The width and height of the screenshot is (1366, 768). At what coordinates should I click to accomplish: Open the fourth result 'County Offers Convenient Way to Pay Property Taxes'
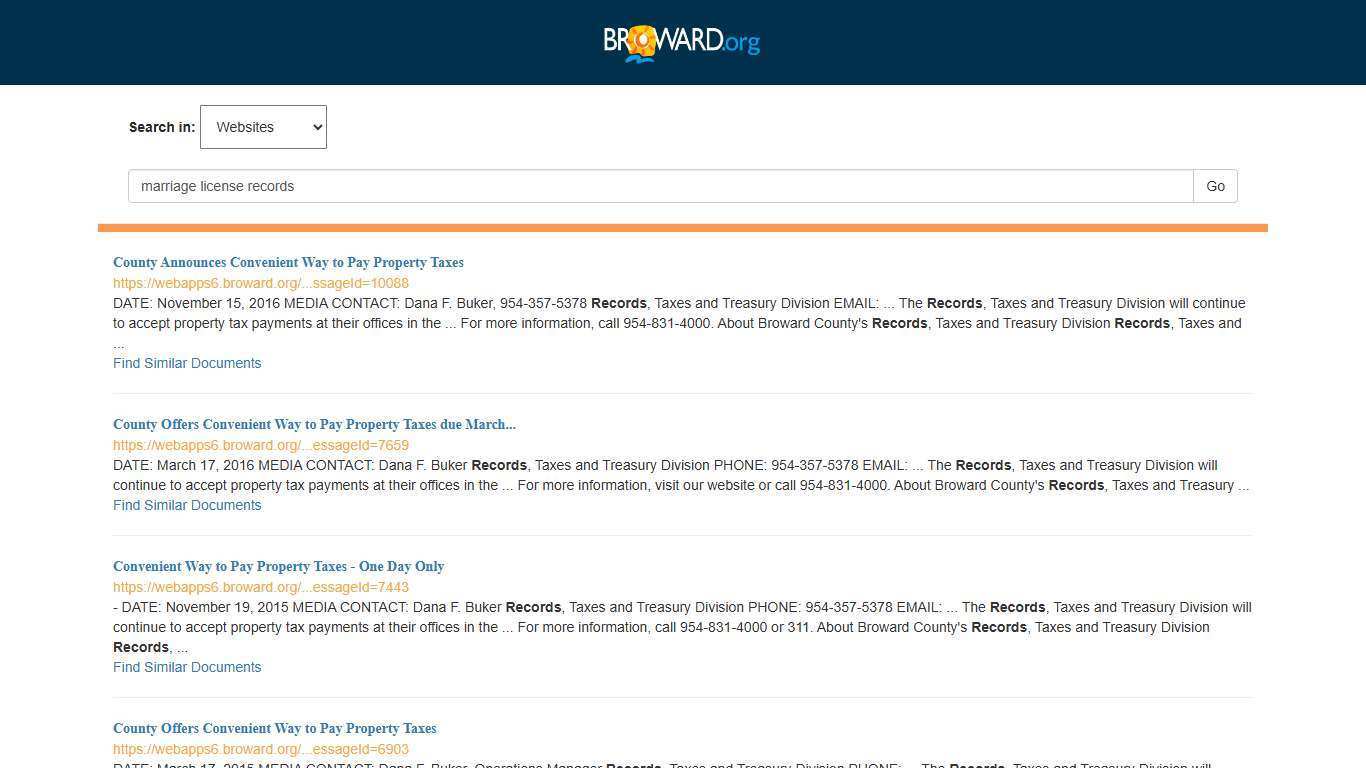click(x=274, y=728)
